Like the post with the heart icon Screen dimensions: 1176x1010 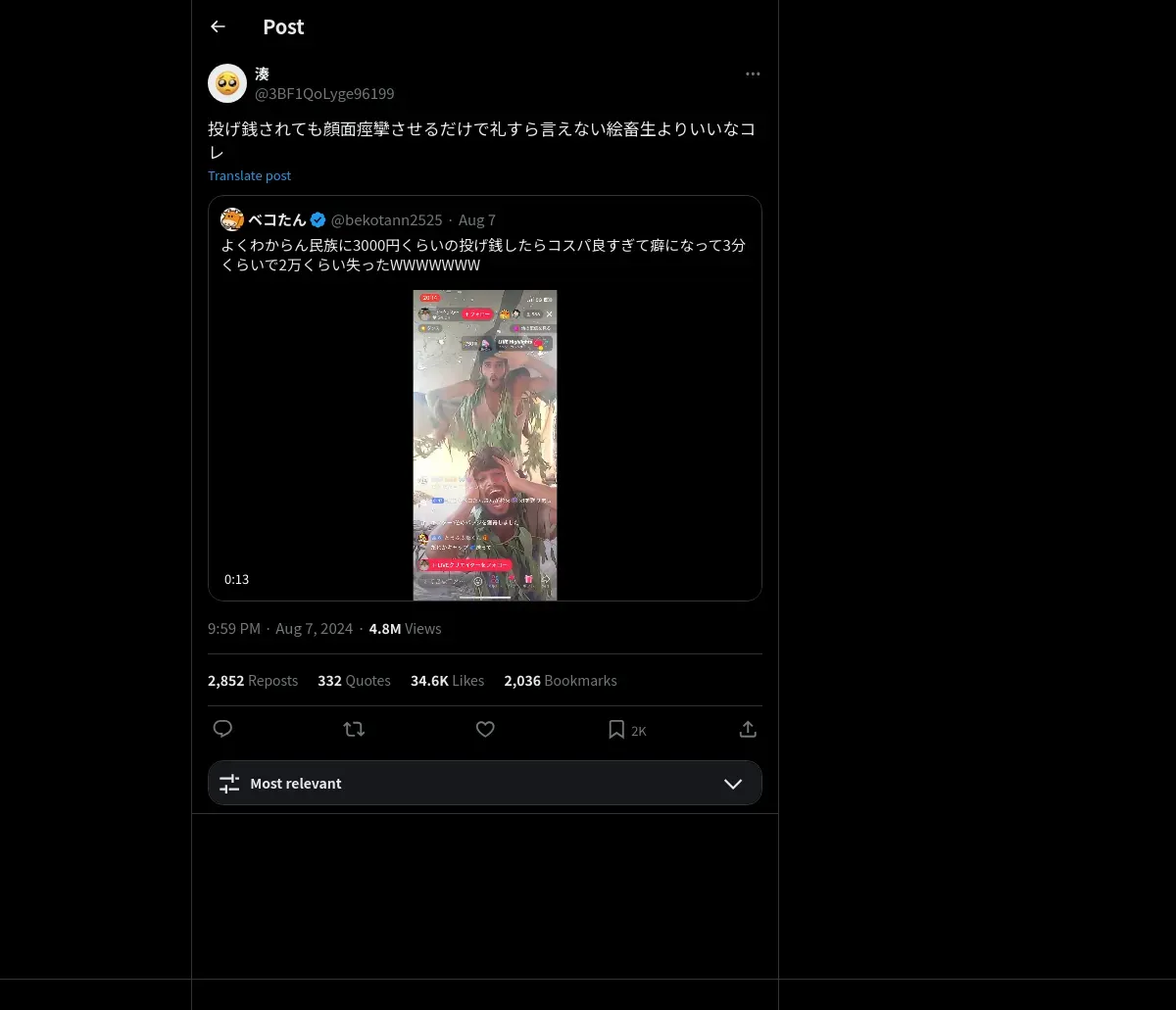tap(485, 729)
